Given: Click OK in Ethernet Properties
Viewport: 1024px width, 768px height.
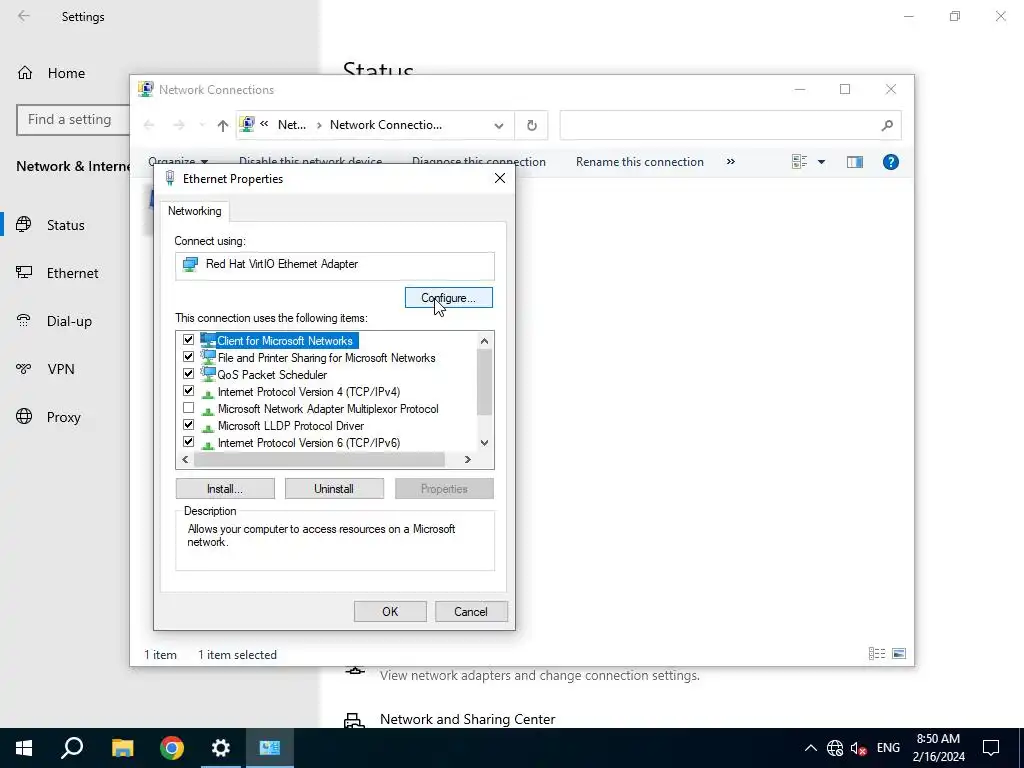Looking at the screenshot, I should tap(390, 611).
